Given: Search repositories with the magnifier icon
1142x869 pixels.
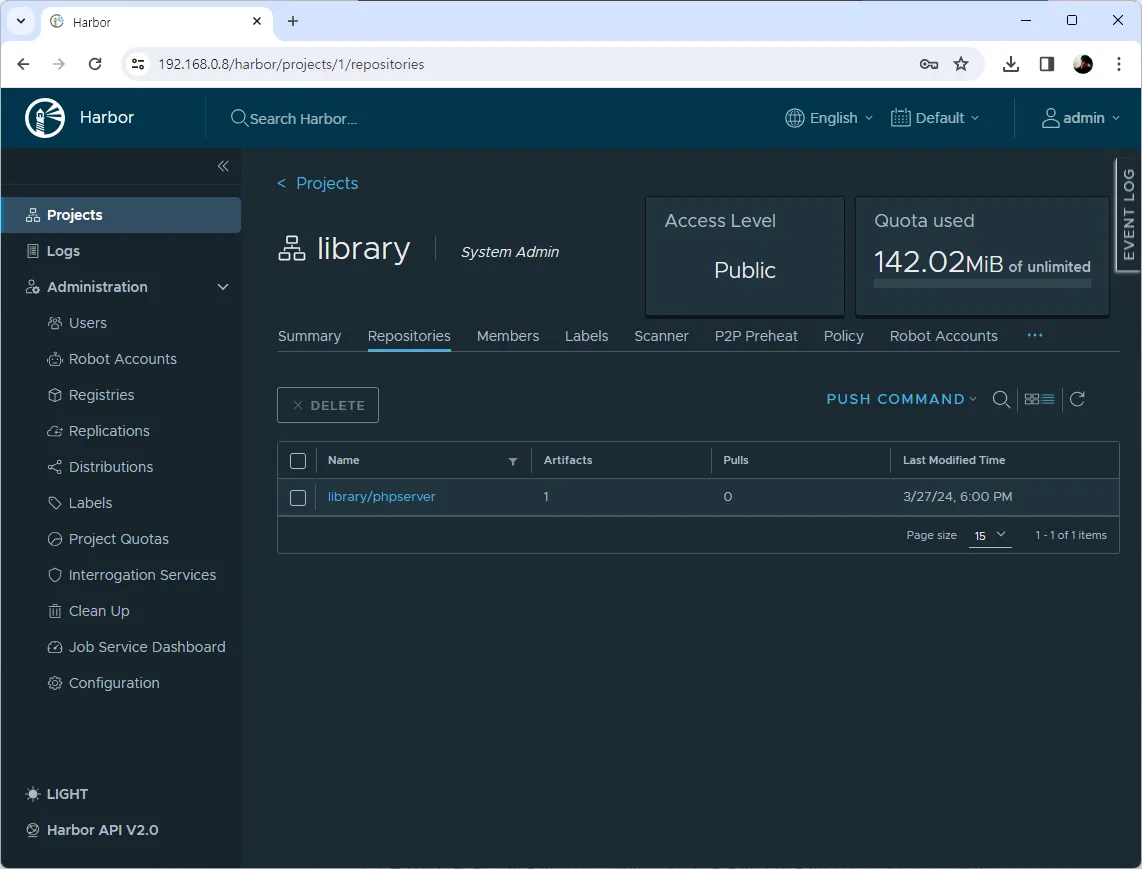Looking at the screenshot, I should [x=1001, y=399].
